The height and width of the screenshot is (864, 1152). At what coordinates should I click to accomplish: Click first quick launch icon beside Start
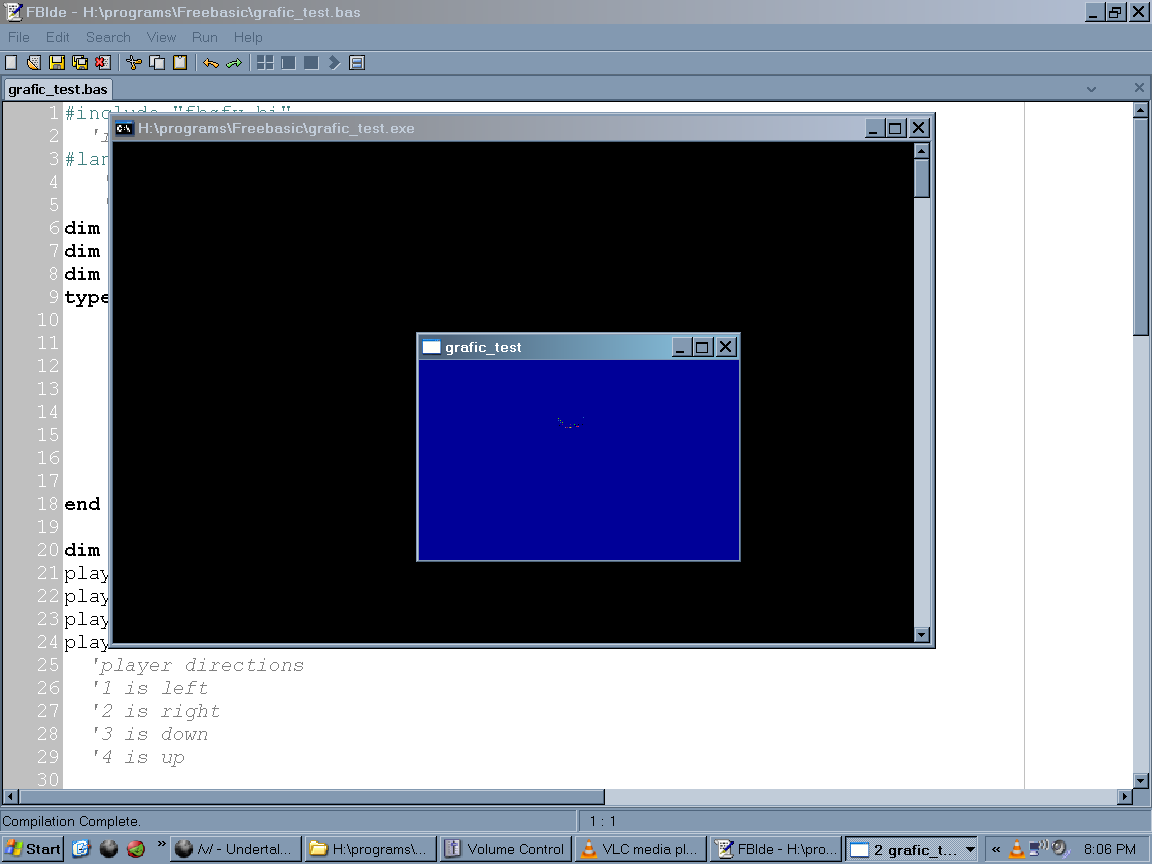point(81,849)
